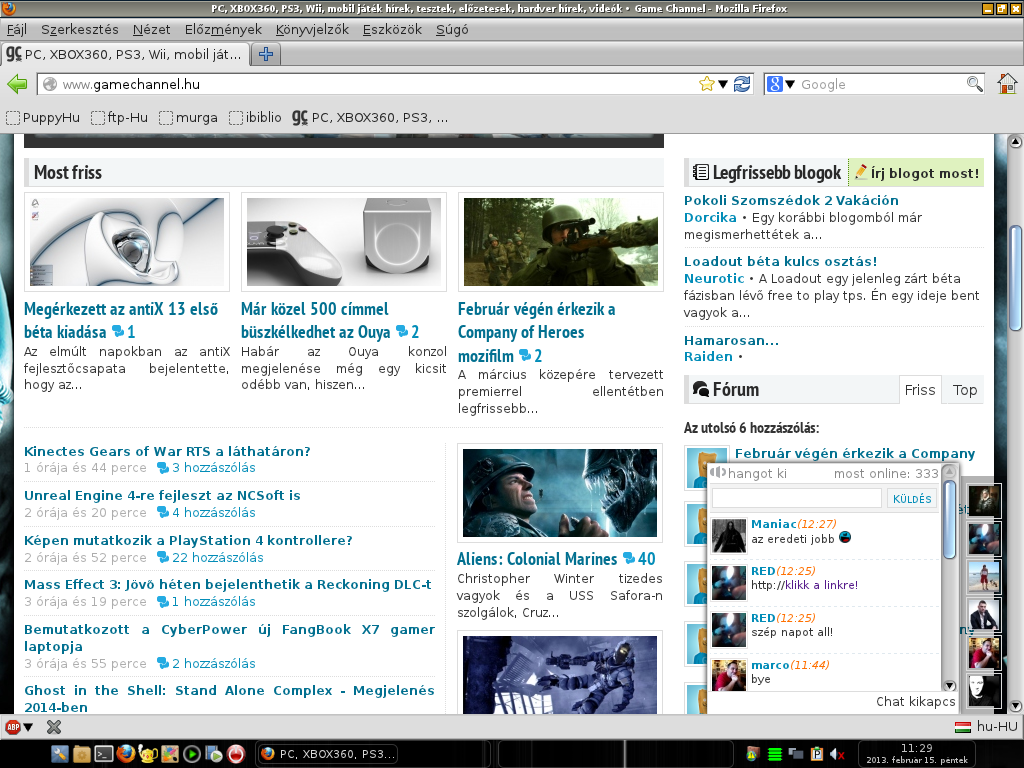
Task: Open 'Már közel 500 címmel büszkélkedhet az Ouya' headline
Action: pos(315,320)
